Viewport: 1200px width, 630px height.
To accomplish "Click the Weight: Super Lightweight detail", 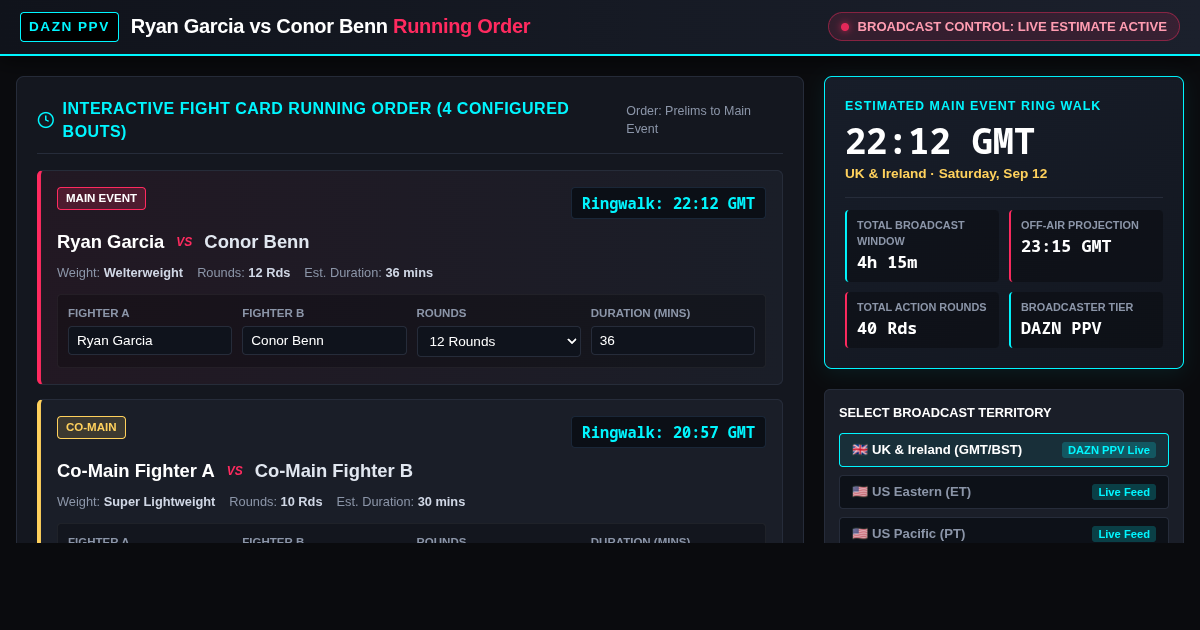I will [x=136, y=501].
